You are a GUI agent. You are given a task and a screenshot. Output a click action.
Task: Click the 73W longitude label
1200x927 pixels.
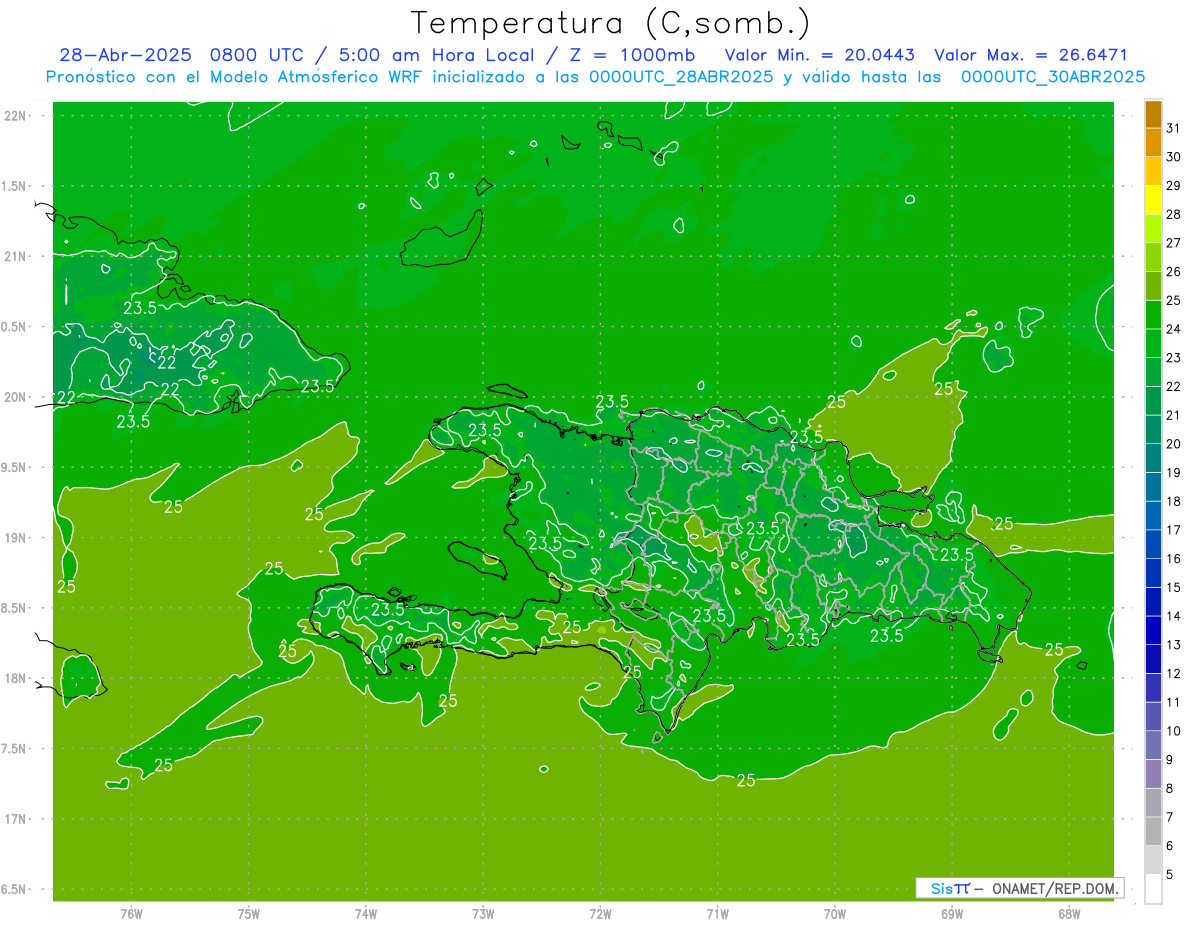pos(483,913)
